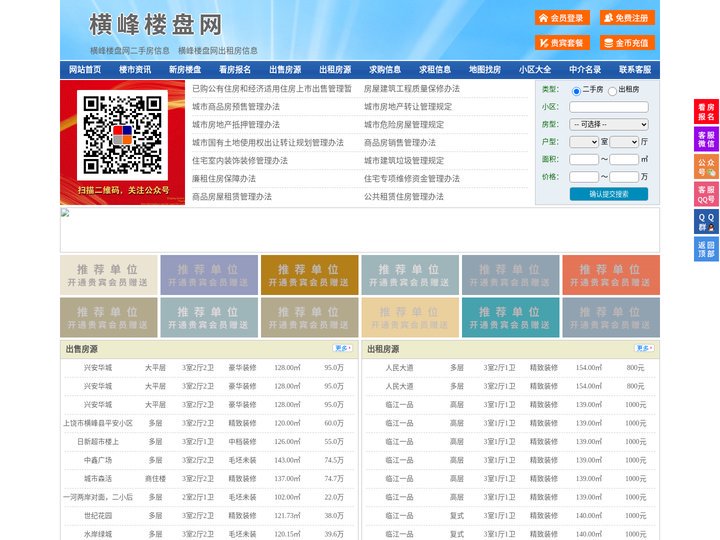The width and height of the screenshot is (720, 540).
Task: Click the minimum 价格 input field
Action: tap(584, 177)
